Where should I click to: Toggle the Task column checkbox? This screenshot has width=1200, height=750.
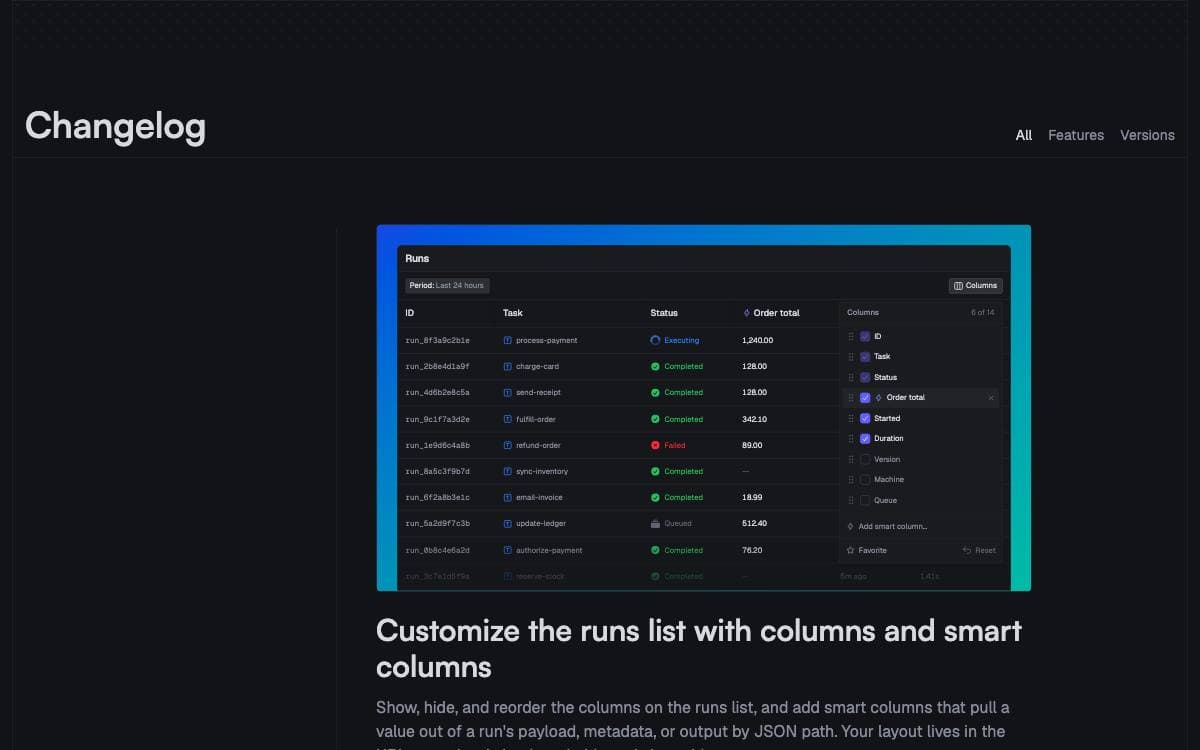[x=865, y=356]
